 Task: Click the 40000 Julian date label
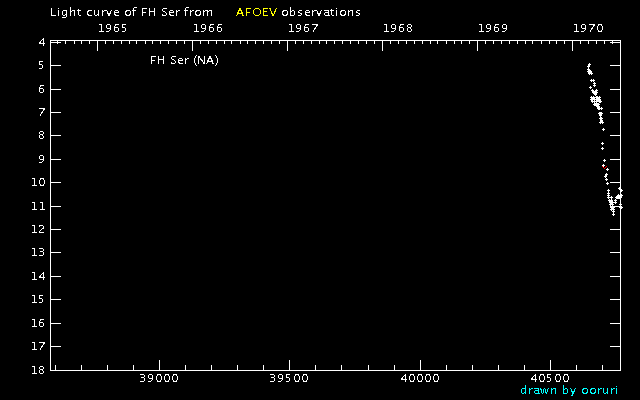pos(420,378)
